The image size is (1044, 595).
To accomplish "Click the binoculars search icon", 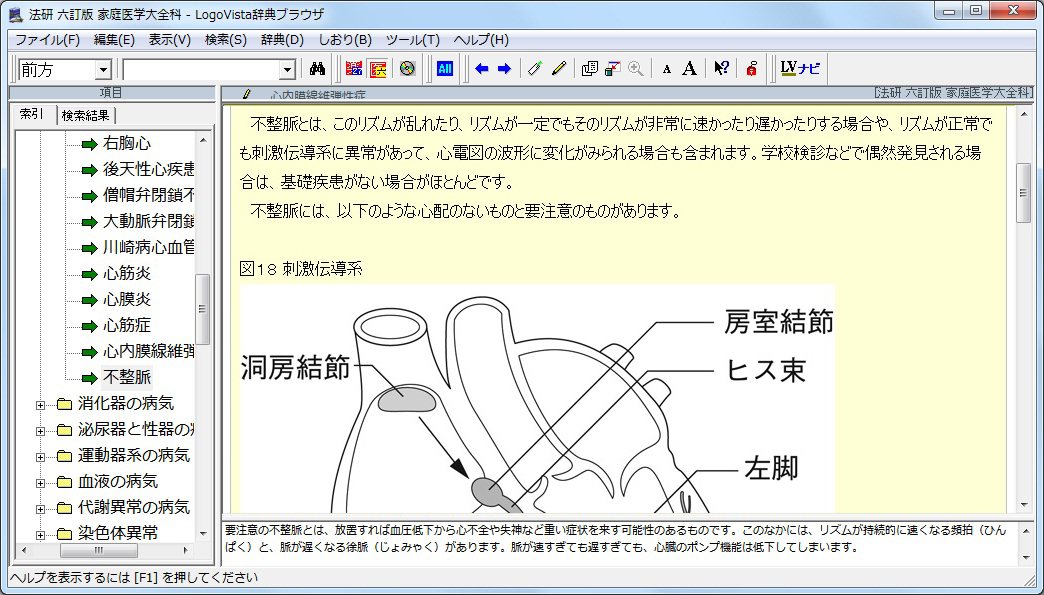I will pyautogui.click(x=319, y=69).
